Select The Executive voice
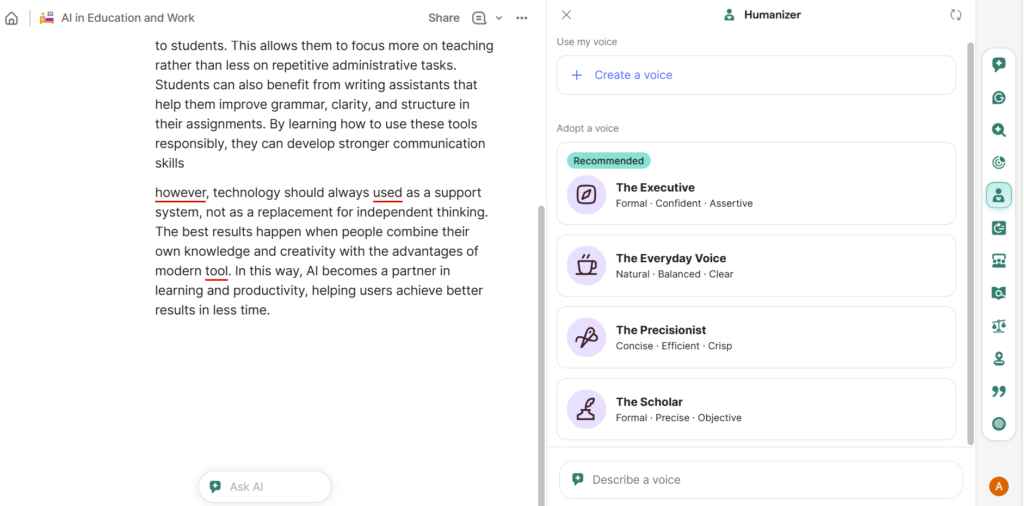This screenshot has width=1024, height=506. (755, 194)
